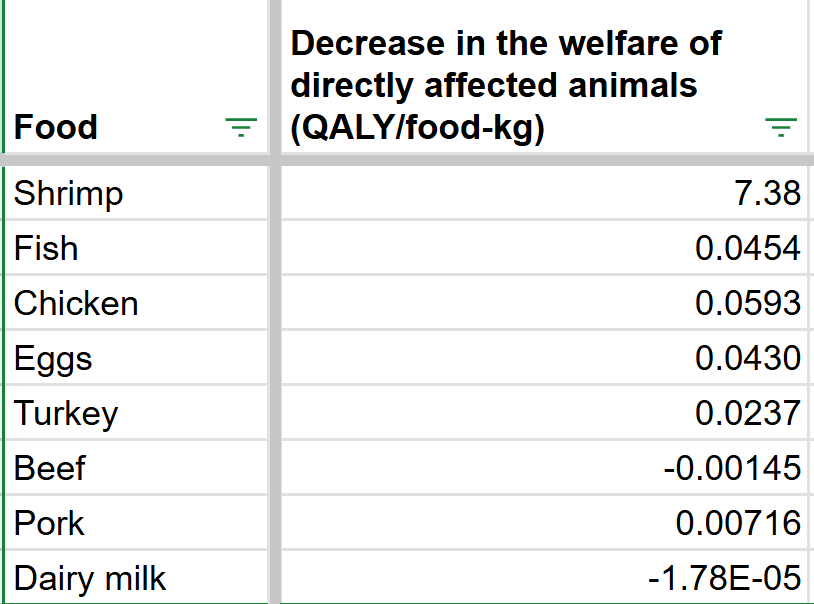This screenshot has width=814, height=604.
Task: Open the welfare decrease column filter icon
Action: point(781,127)
